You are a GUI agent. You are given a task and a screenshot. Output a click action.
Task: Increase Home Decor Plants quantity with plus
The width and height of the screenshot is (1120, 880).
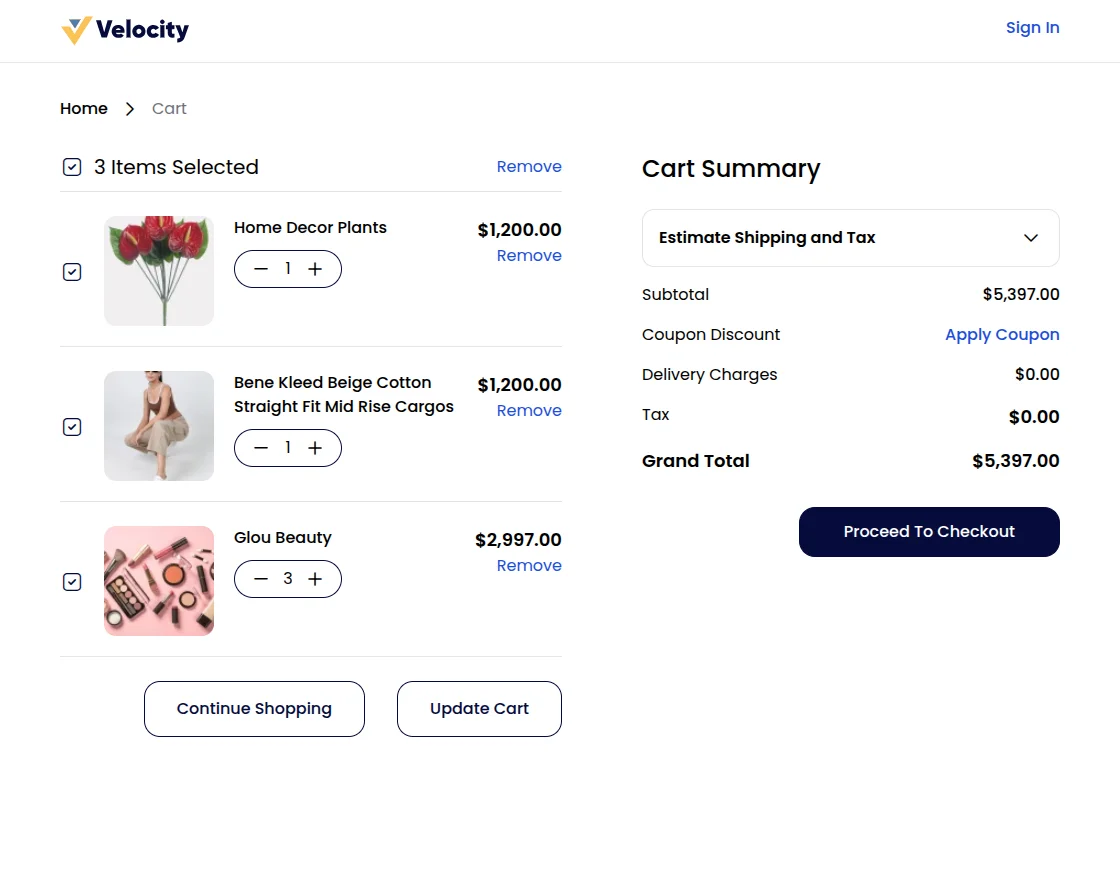pyautogui.click(x=315, y=269)
